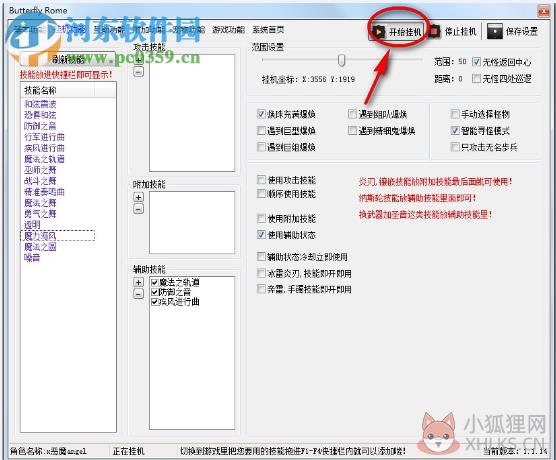Image resolution: width=556 pixels, height=460 pixels.
Task: Click inside the 附加技能 list box
Action: point(192,222)
